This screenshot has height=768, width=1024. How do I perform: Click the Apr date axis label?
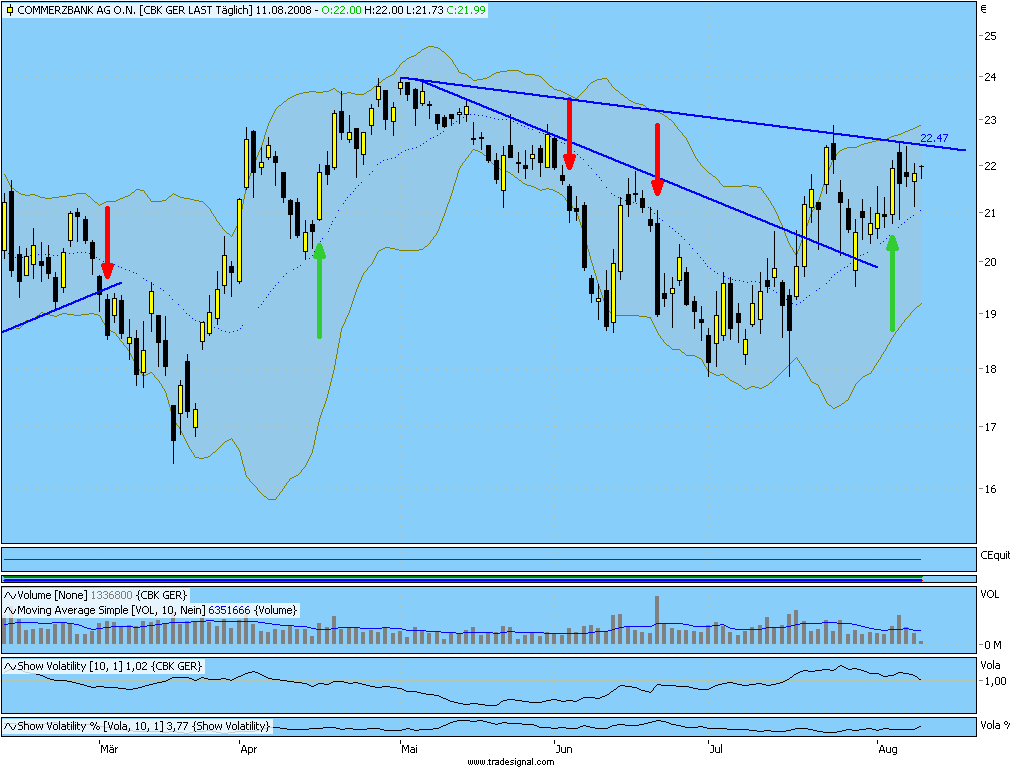tap(249, 749)
